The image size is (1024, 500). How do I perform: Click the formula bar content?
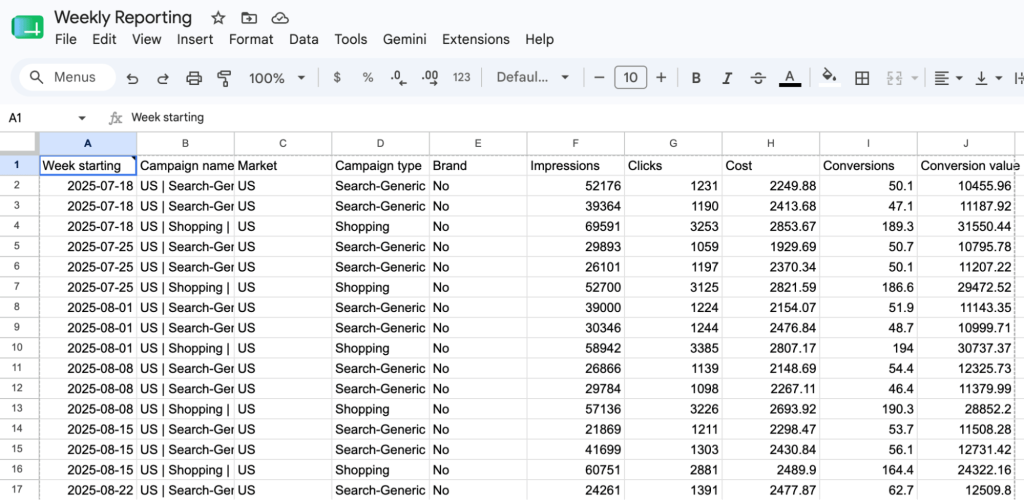click(x=167, y=117)
